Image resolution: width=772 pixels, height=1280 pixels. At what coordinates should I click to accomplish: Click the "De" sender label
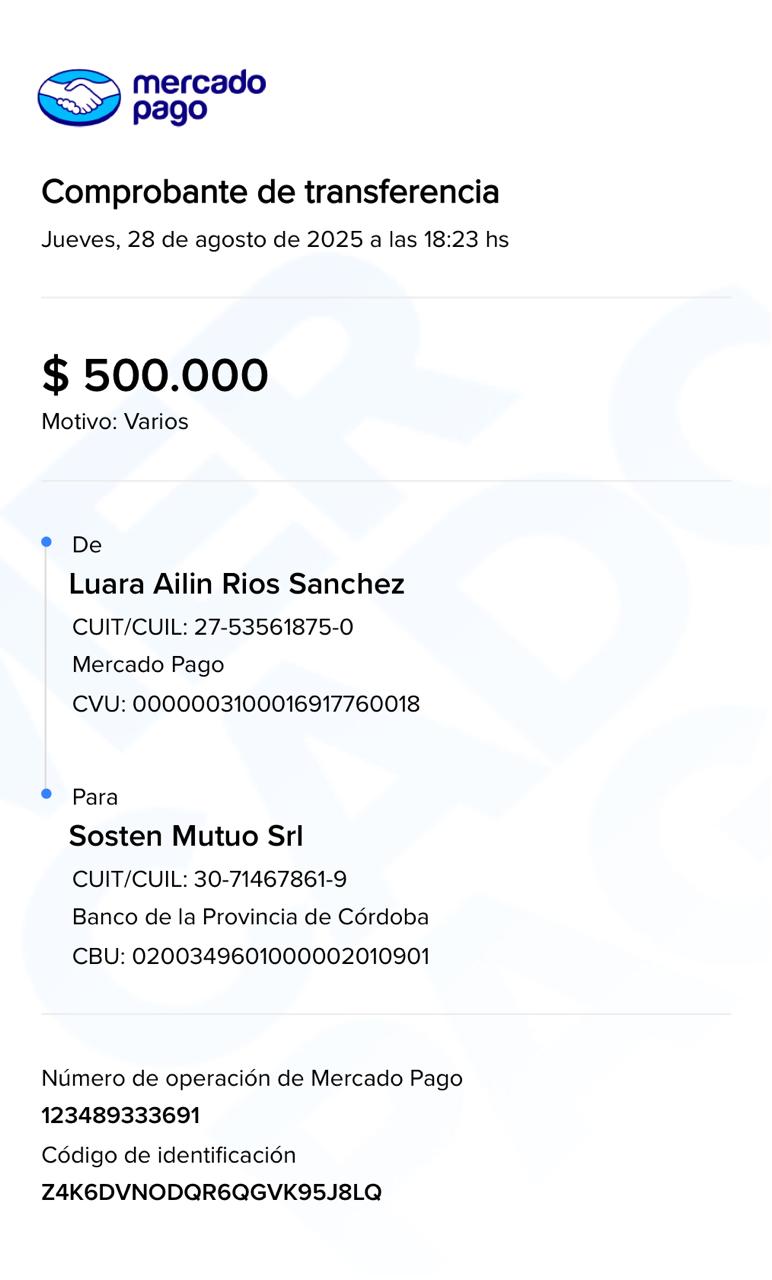87,545
